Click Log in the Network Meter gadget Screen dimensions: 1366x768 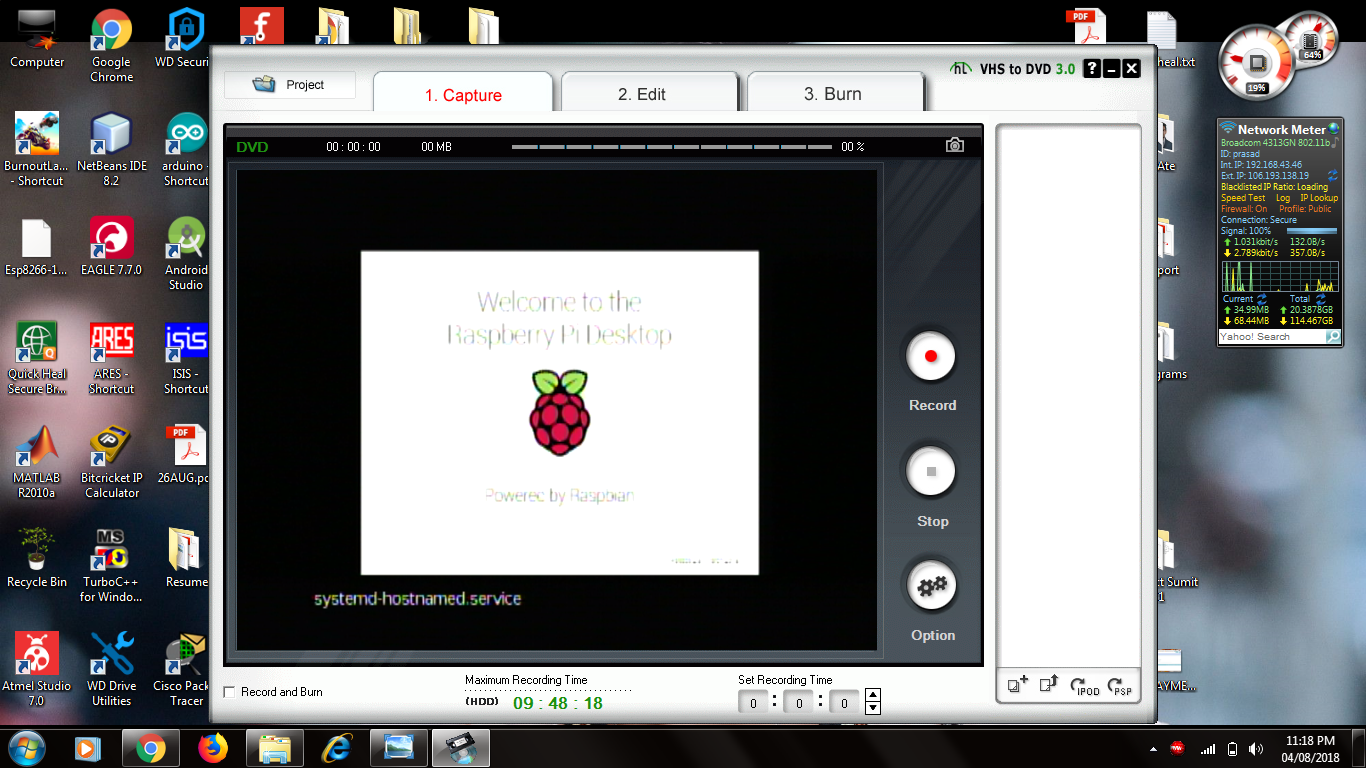point(1283,198)
